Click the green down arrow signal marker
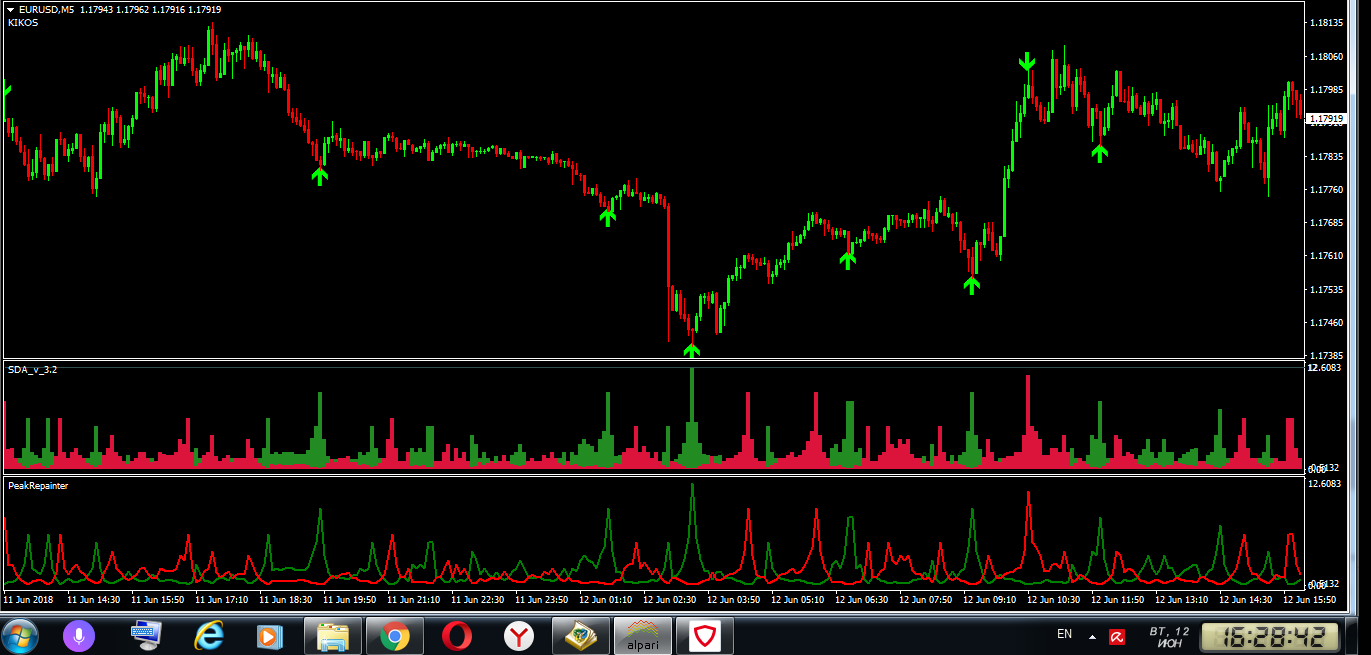This screenshot has width=1371, height=655. click(1027, 62)
